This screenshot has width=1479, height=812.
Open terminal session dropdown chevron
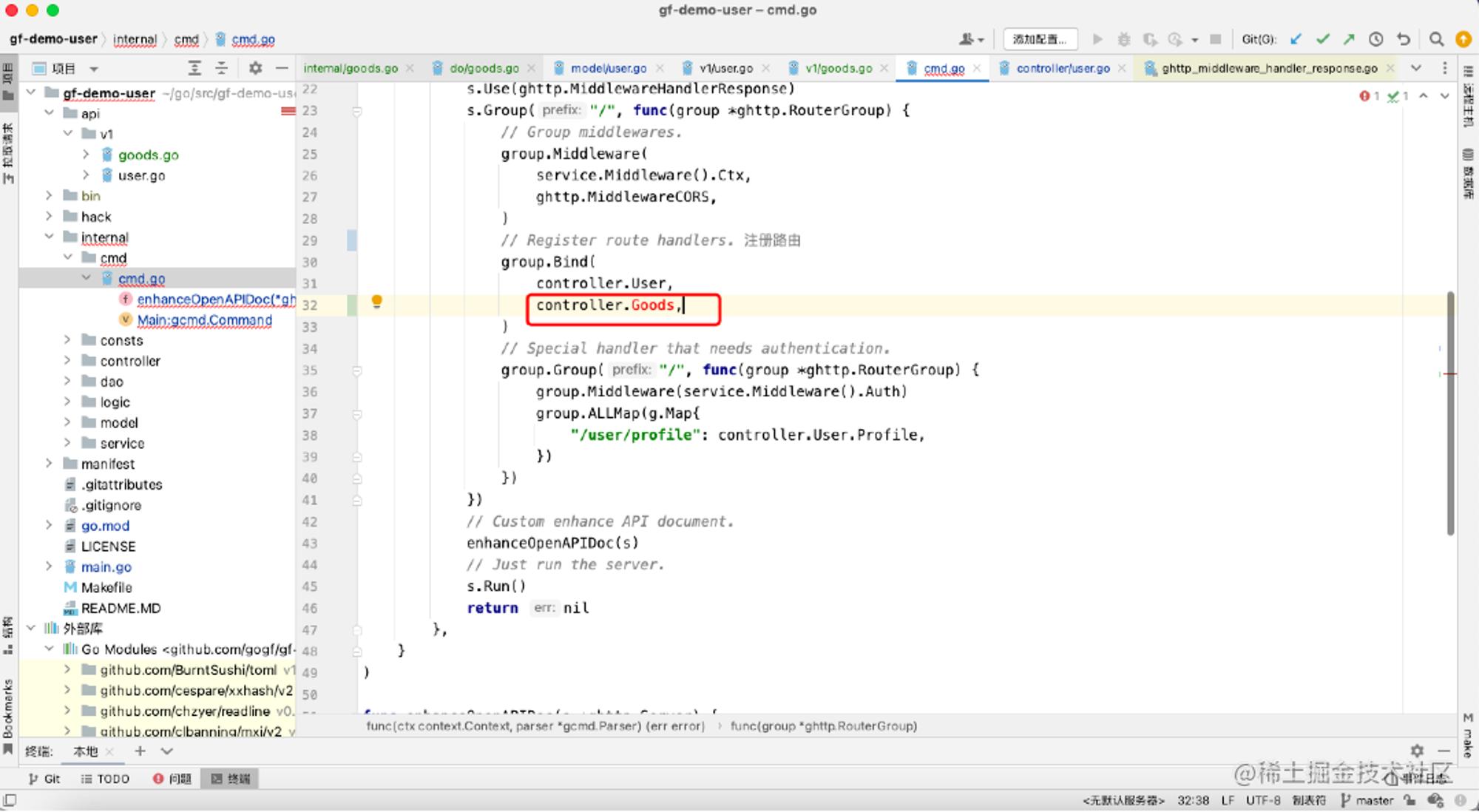[x=167, y=751]
